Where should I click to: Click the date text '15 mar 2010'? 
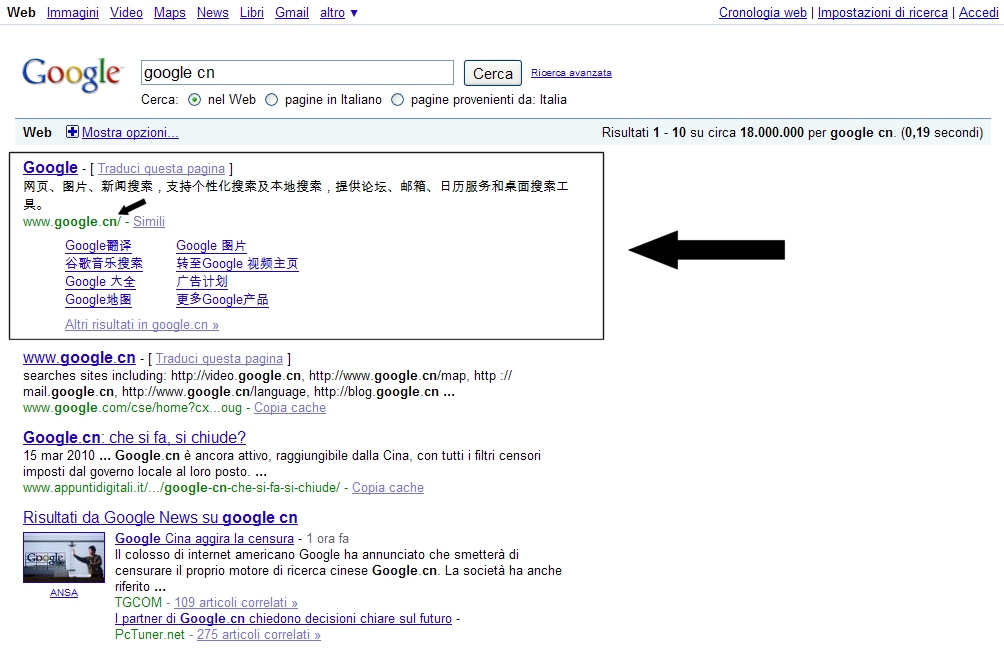click(x=59, y=456)
